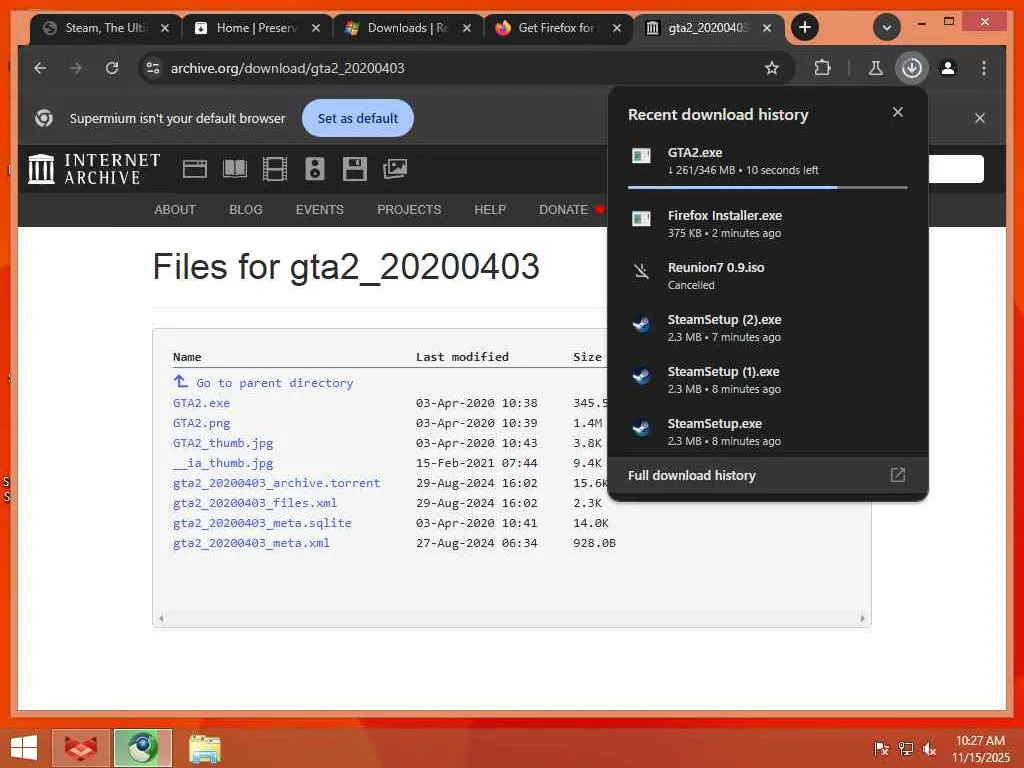
Task: Click the gta2_20200403_files.xml link
Action: (255, 503)
